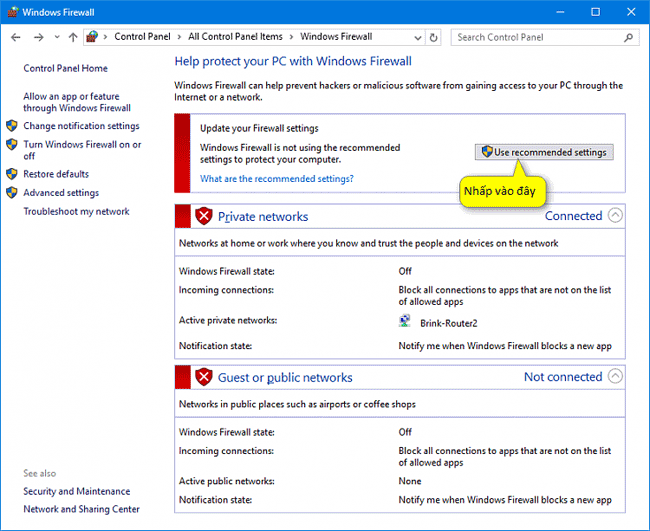Click the search magnifier icon
650x531 pixels.
(x=628, y=37)
